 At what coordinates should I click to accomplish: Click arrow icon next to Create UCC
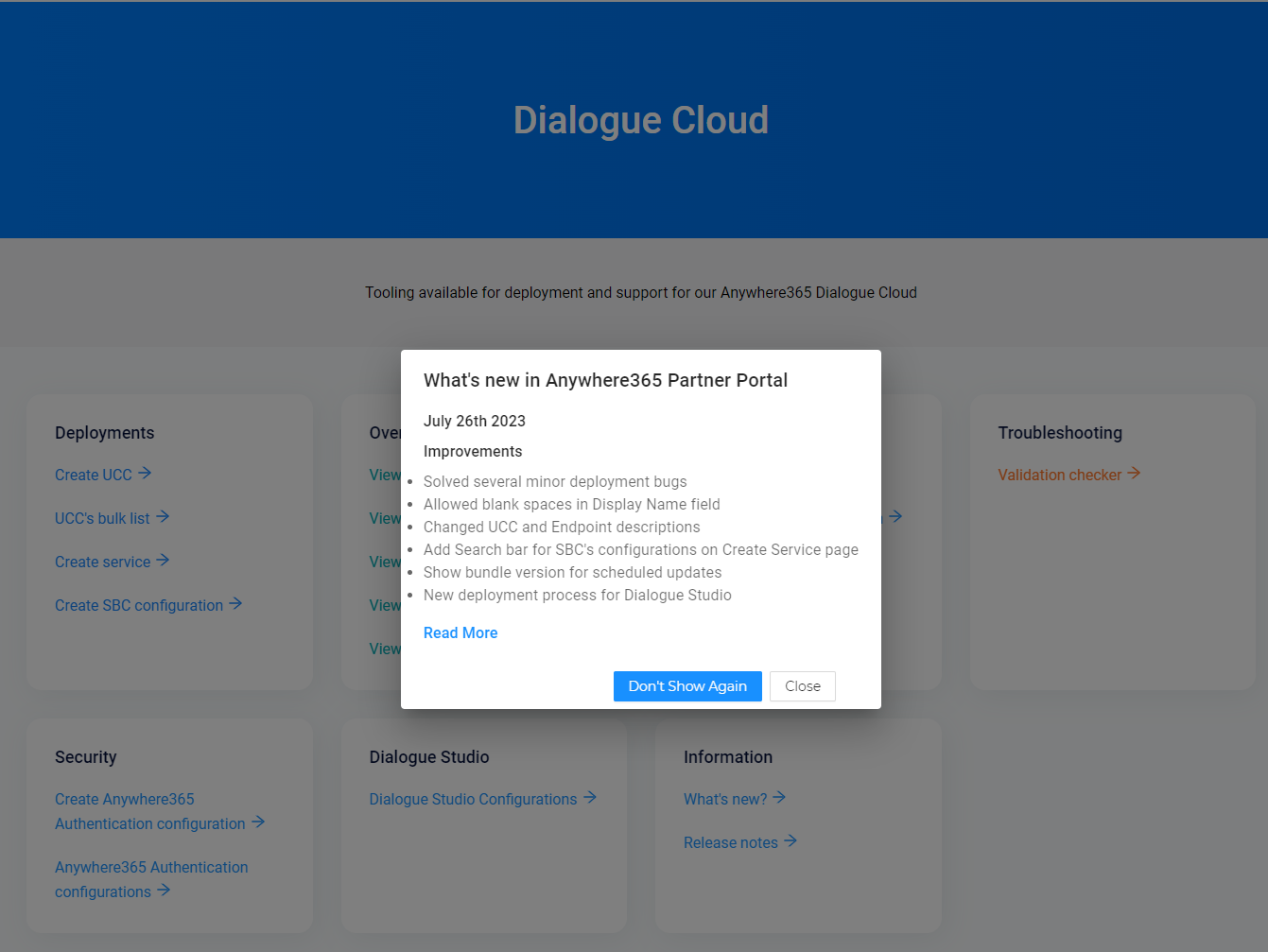click(x=145, y=474)
